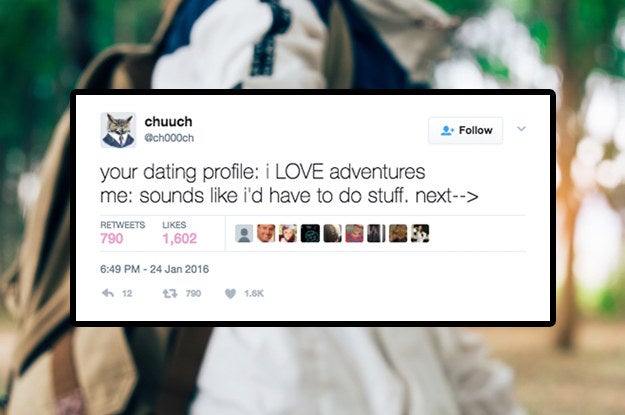
Task: Click the dark teal circle liker avatar
Action: (x=310, y=233)
